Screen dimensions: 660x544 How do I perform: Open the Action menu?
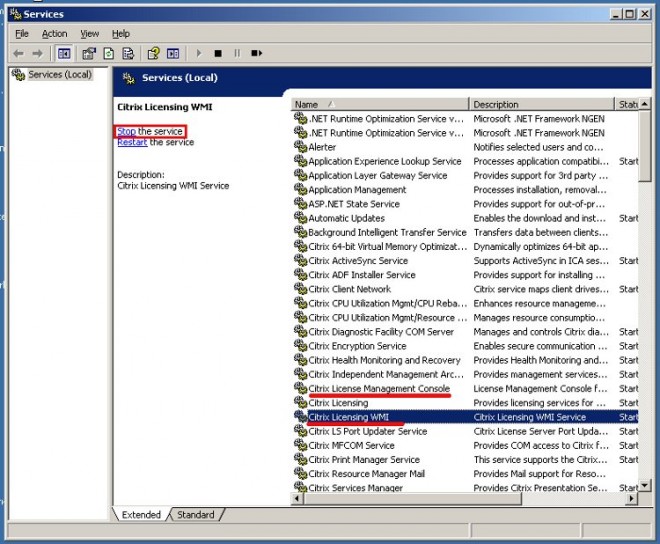54,34
